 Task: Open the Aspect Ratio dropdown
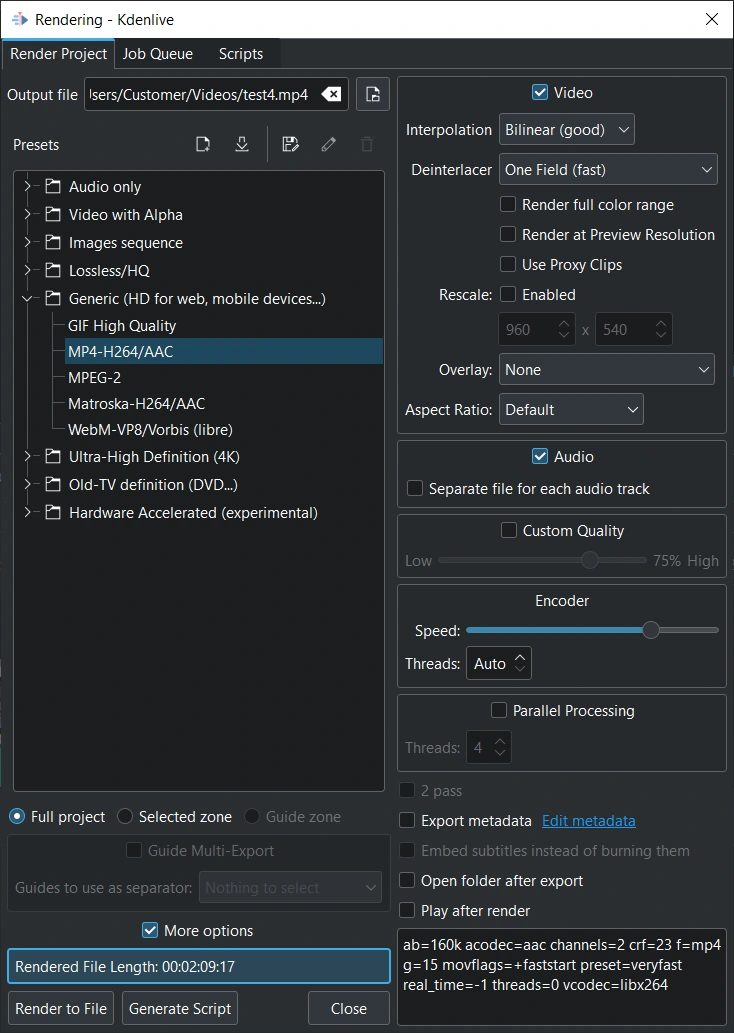point(571,409)
